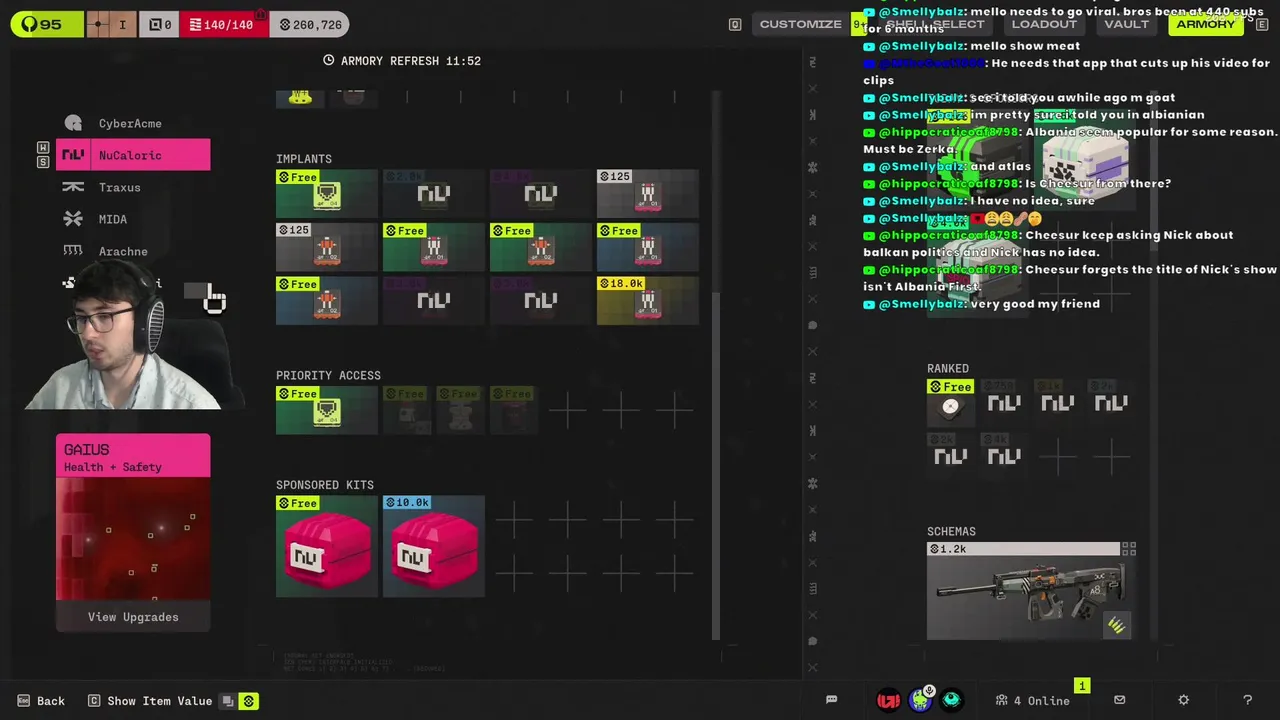Screen dimensions: 1280x720
Task: Click the 260,726 credits balance
Action: coord(311,24)
